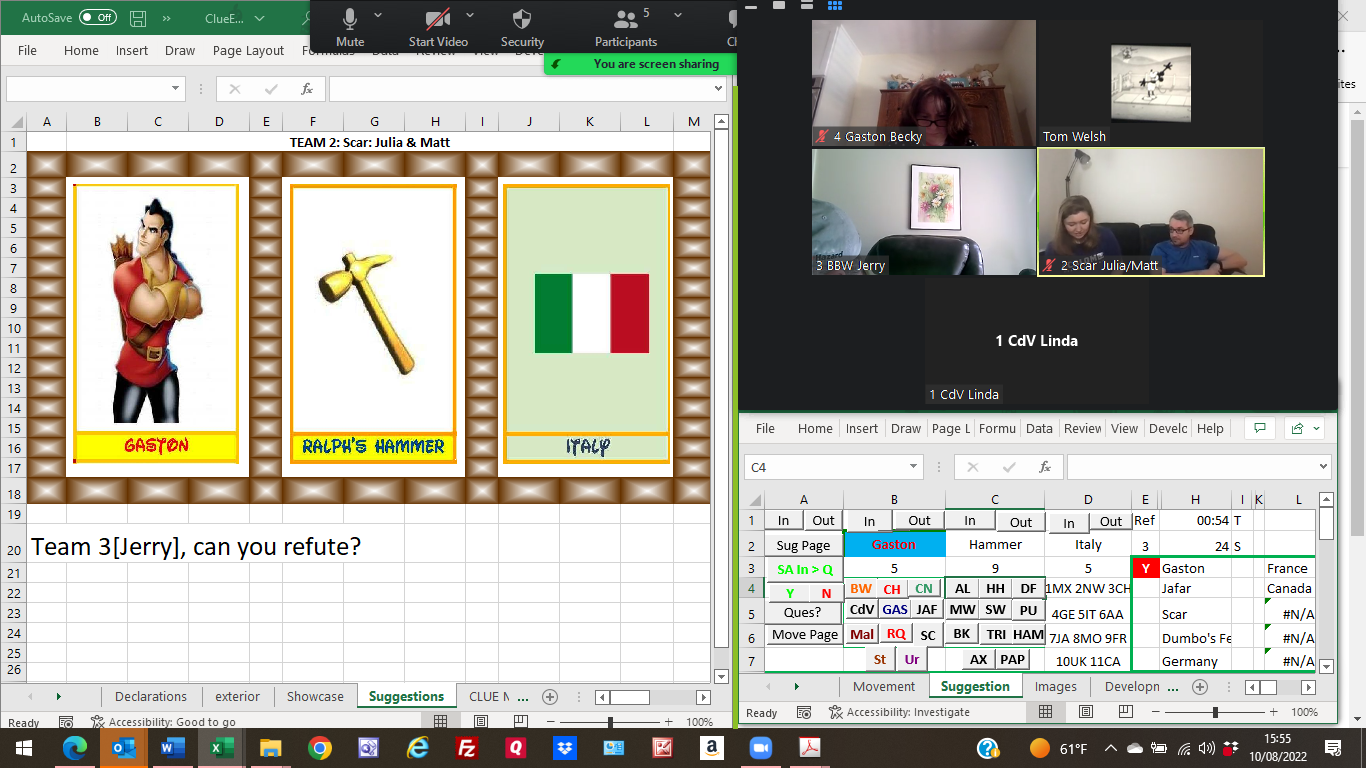1366x768 pixels.
Task: Switch to Movement sheet tab
Action: [x=884, y=686]
